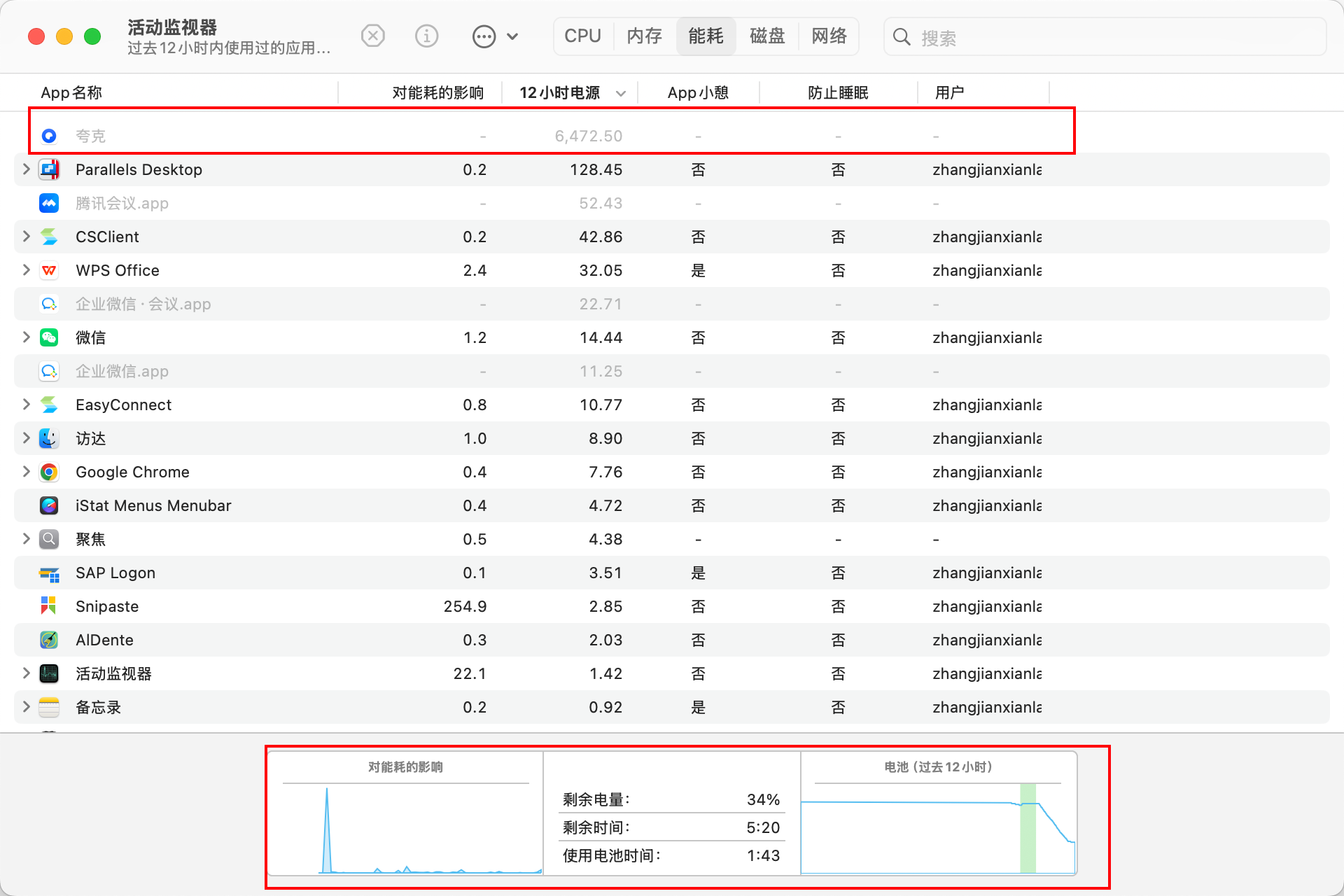
Task: Sort by 对能耗的影响 column header
Action: pyautogui.click(x=437, y=92)
